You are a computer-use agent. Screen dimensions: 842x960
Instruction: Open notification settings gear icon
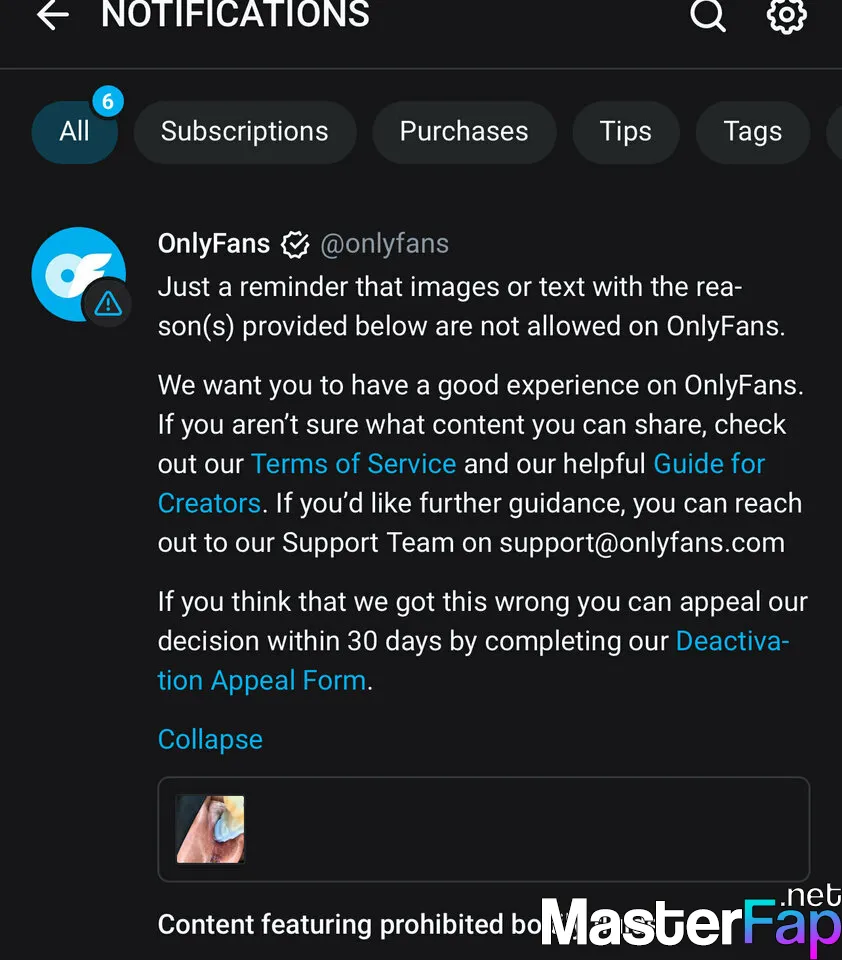(786, 15)
